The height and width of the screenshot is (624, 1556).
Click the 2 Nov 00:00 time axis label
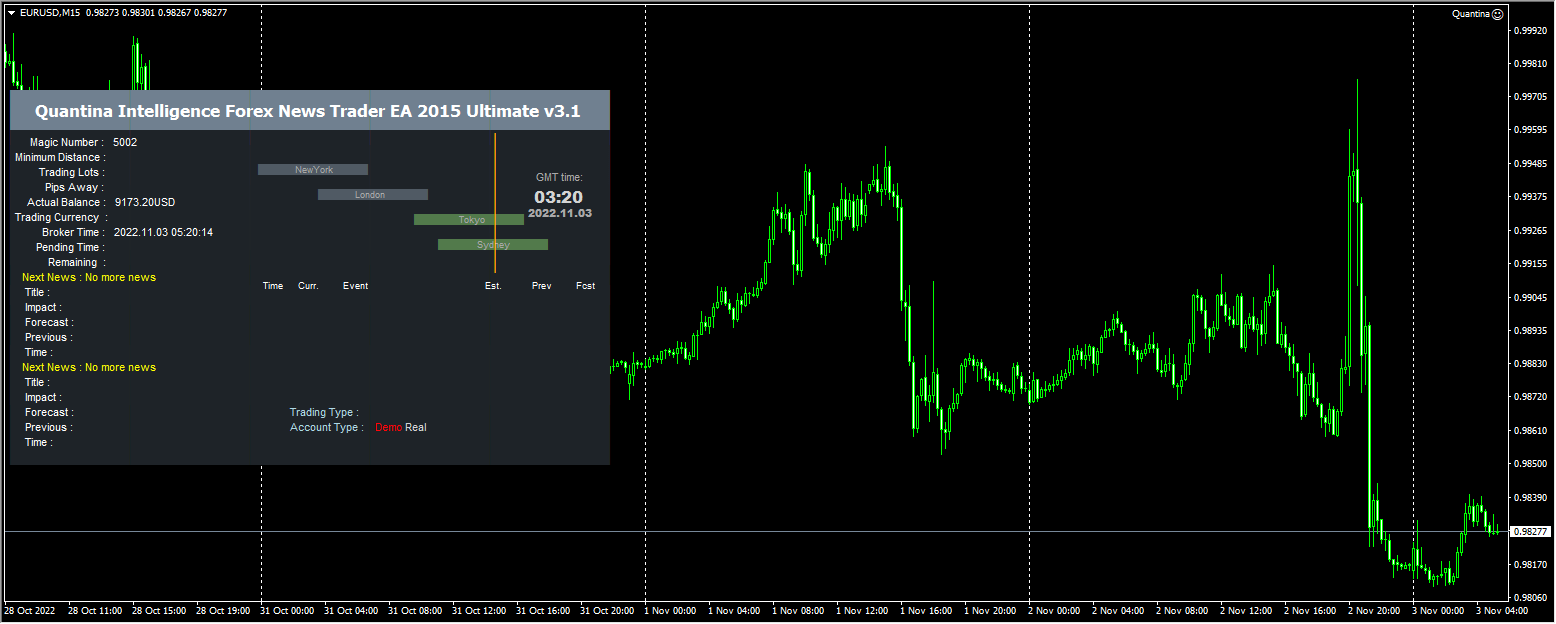tap(1055, 610)
